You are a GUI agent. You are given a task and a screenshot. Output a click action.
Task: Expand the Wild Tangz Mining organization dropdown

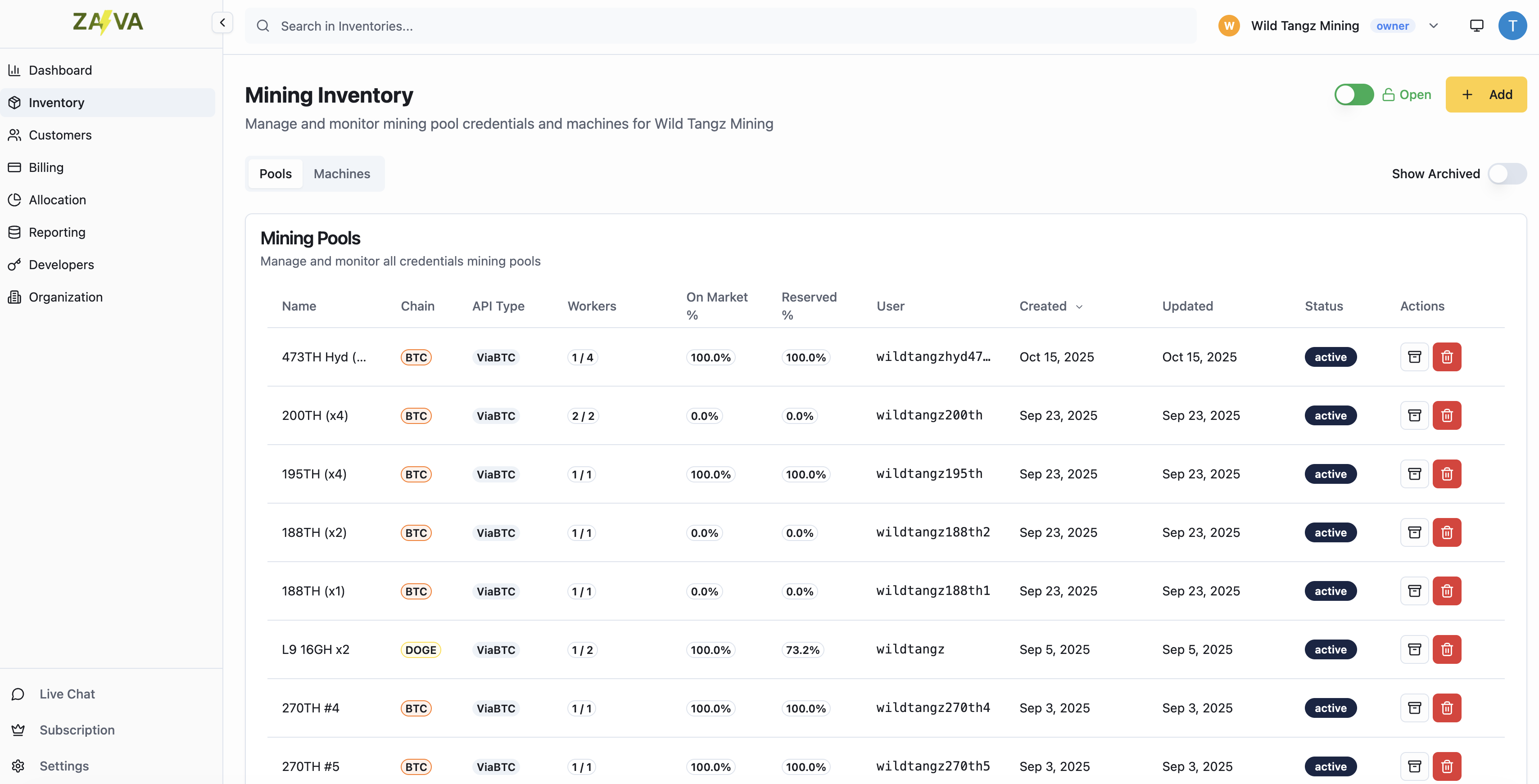[1433, 26]
